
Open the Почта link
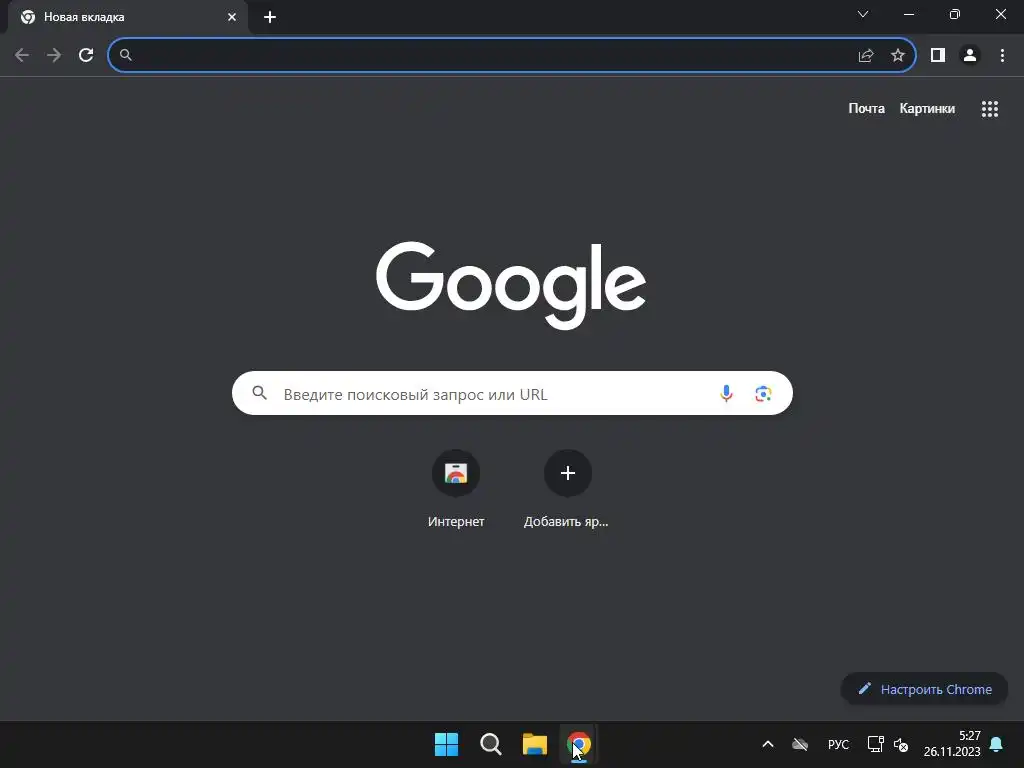click(867, 108)
